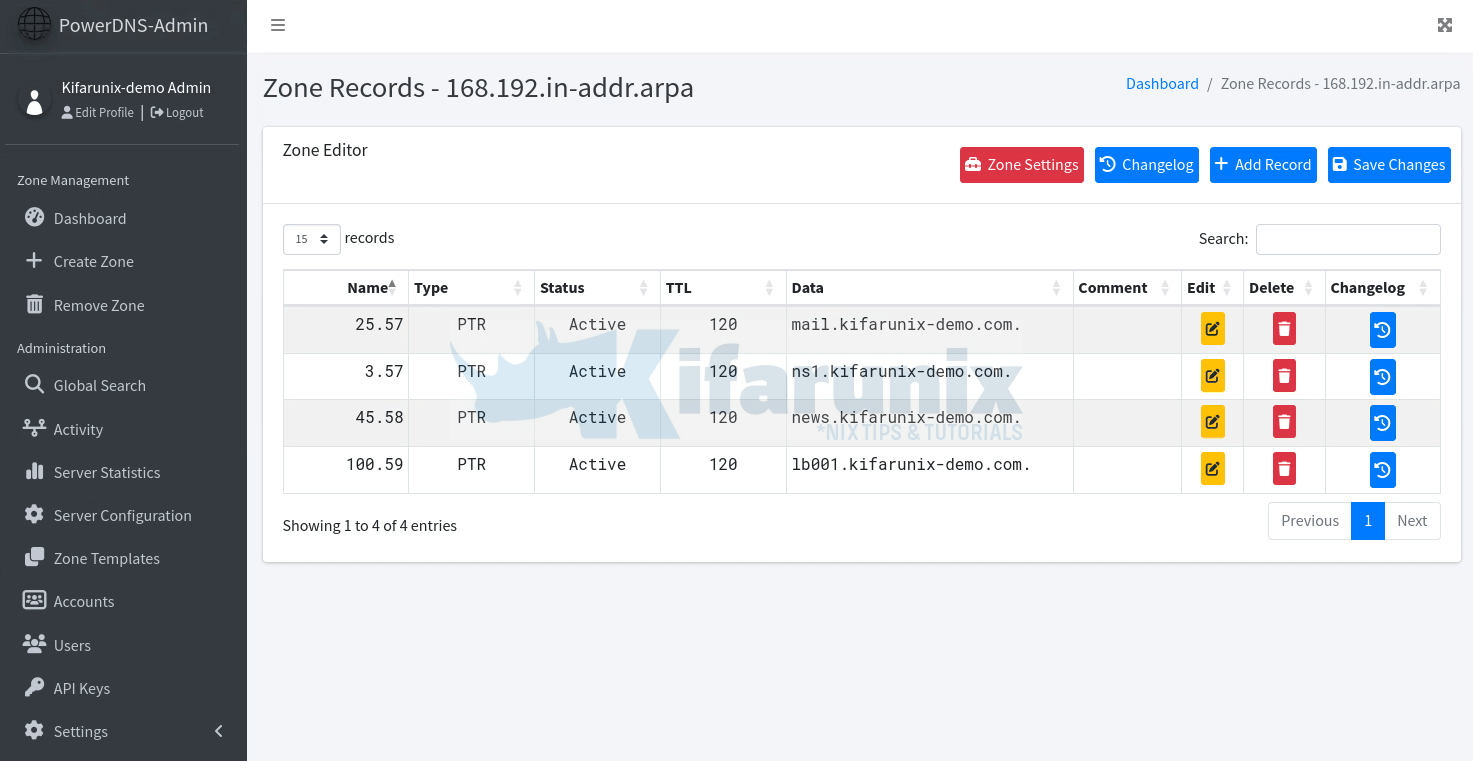Expand the Settings sidebar menu
This screenshot has width=1473, height=761.
[123, 731]
